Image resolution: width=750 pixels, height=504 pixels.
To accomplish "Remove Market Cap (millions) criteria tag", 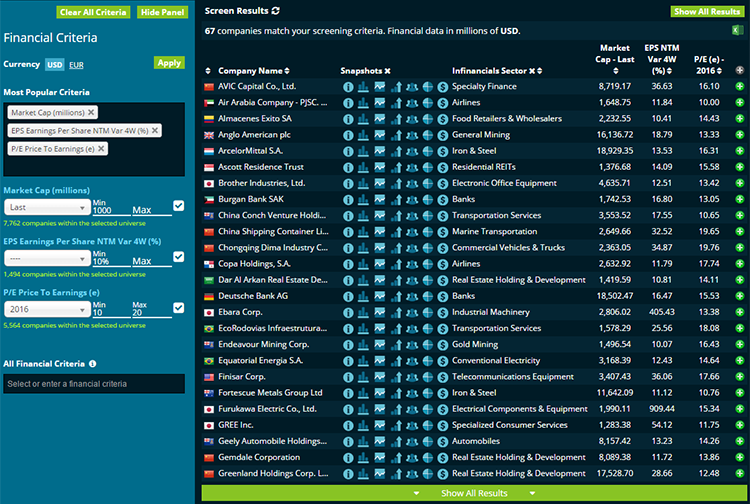I will [90, 112].
